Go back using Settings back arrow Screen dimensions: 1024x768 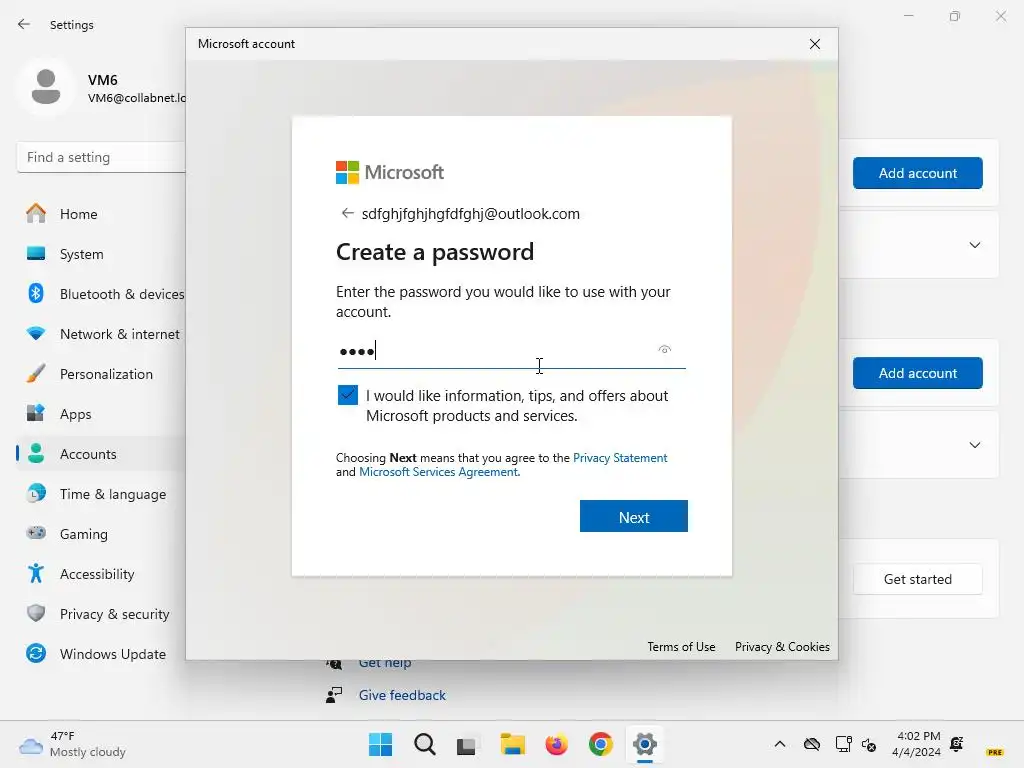pos(24,24)
